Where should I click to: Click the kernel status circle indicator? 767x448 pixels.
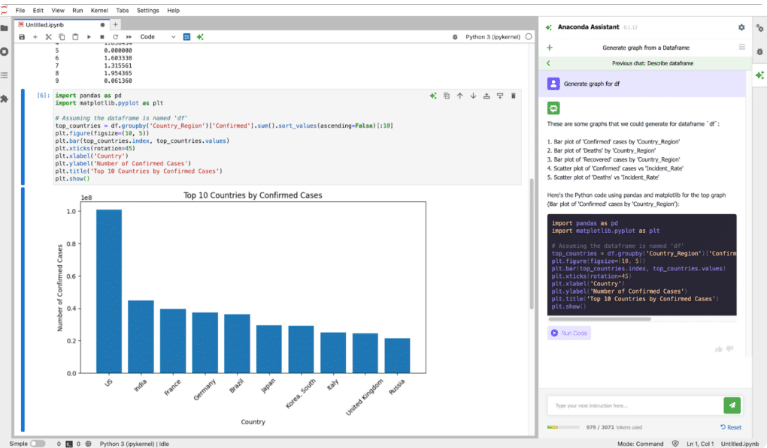click(528, 37)
